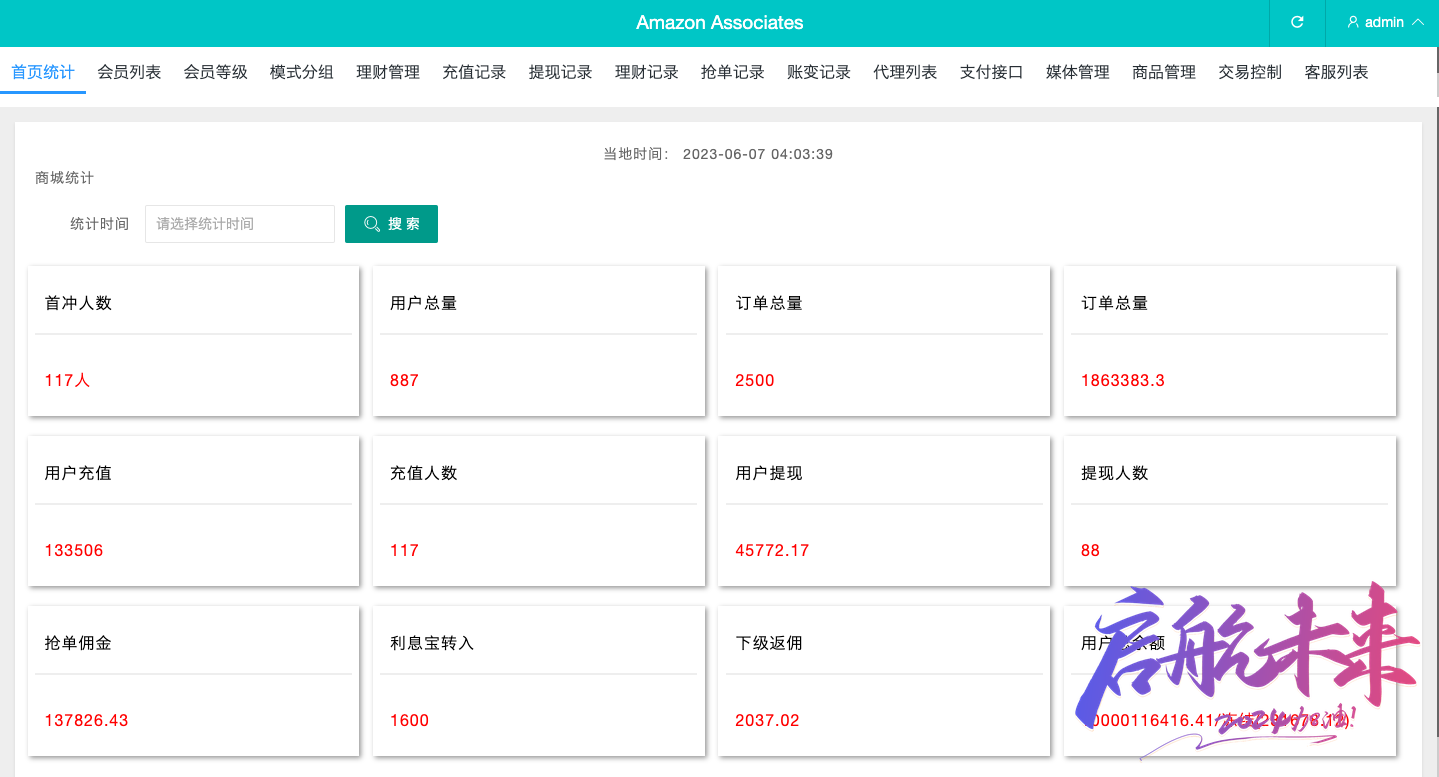
Task: Click the value 2037.02
Action: 767,720
